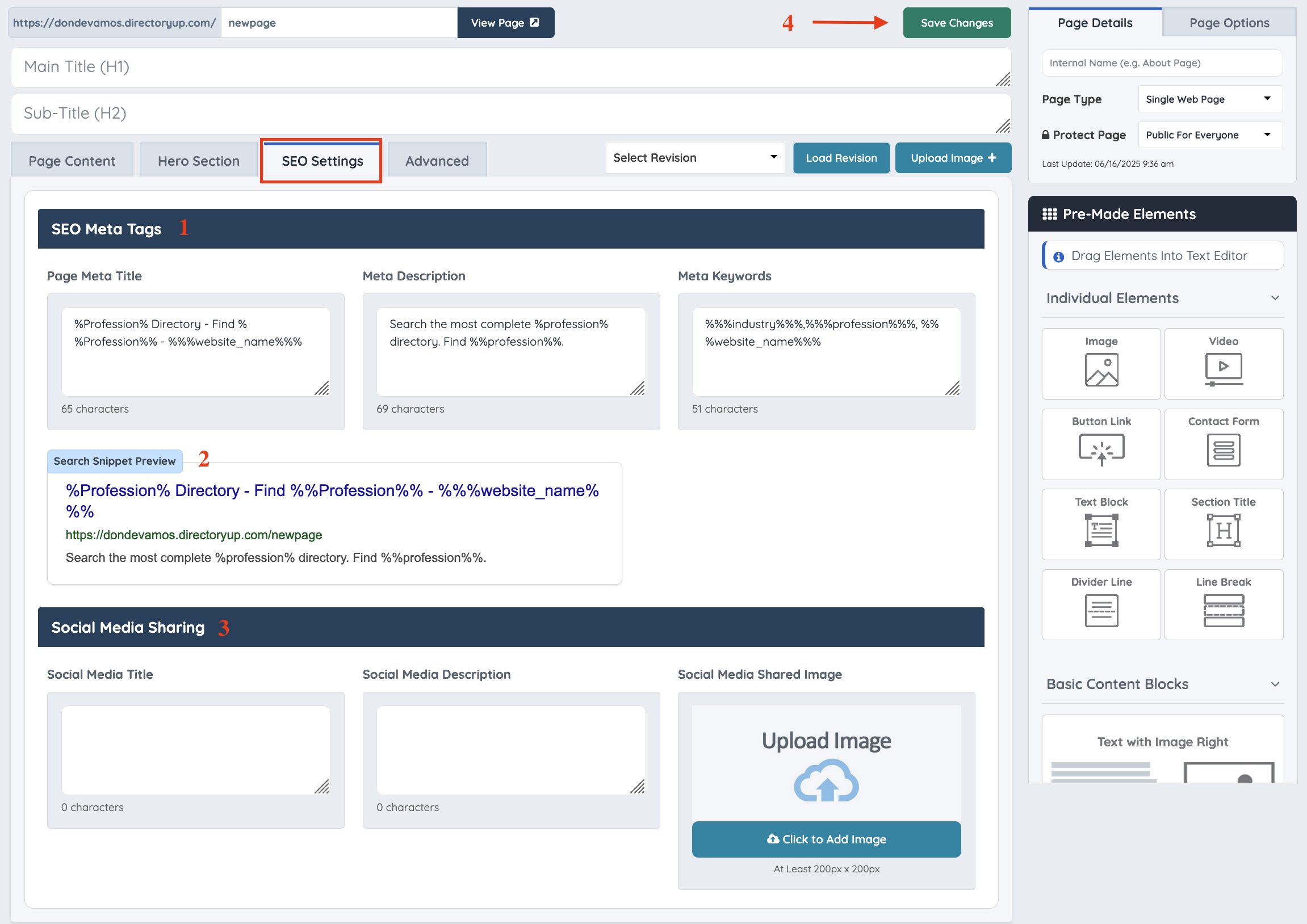Click the Section Title element icon

tap(1224, 530)
